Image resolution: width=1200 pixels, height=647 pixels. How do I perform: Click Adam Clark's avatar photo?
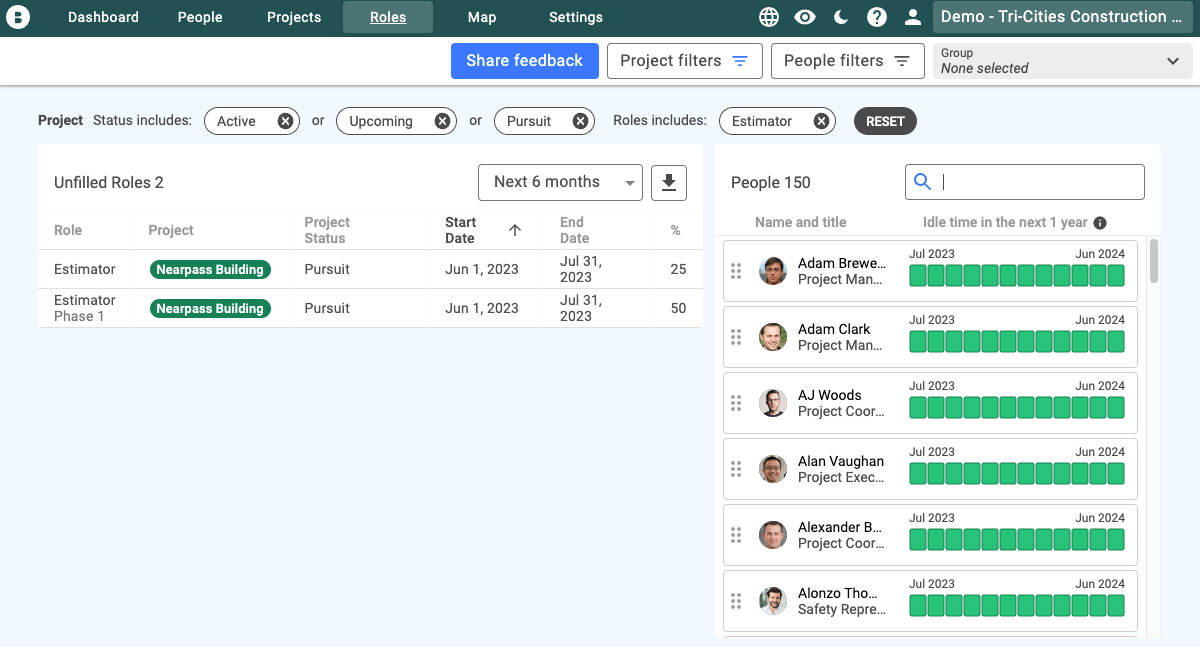click(x=773, y=337)
